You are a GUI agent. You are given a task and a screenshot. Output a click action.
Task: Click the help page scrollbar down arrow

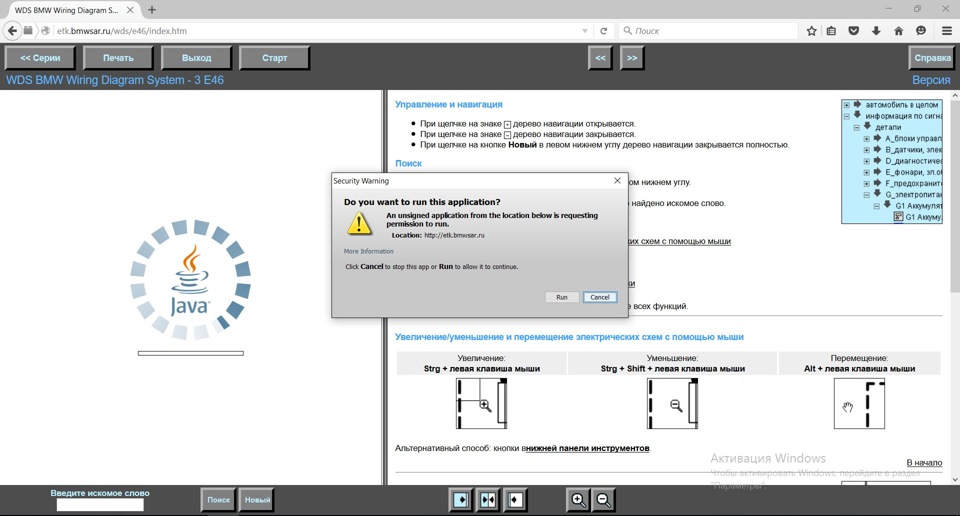(x=954, y=480)
